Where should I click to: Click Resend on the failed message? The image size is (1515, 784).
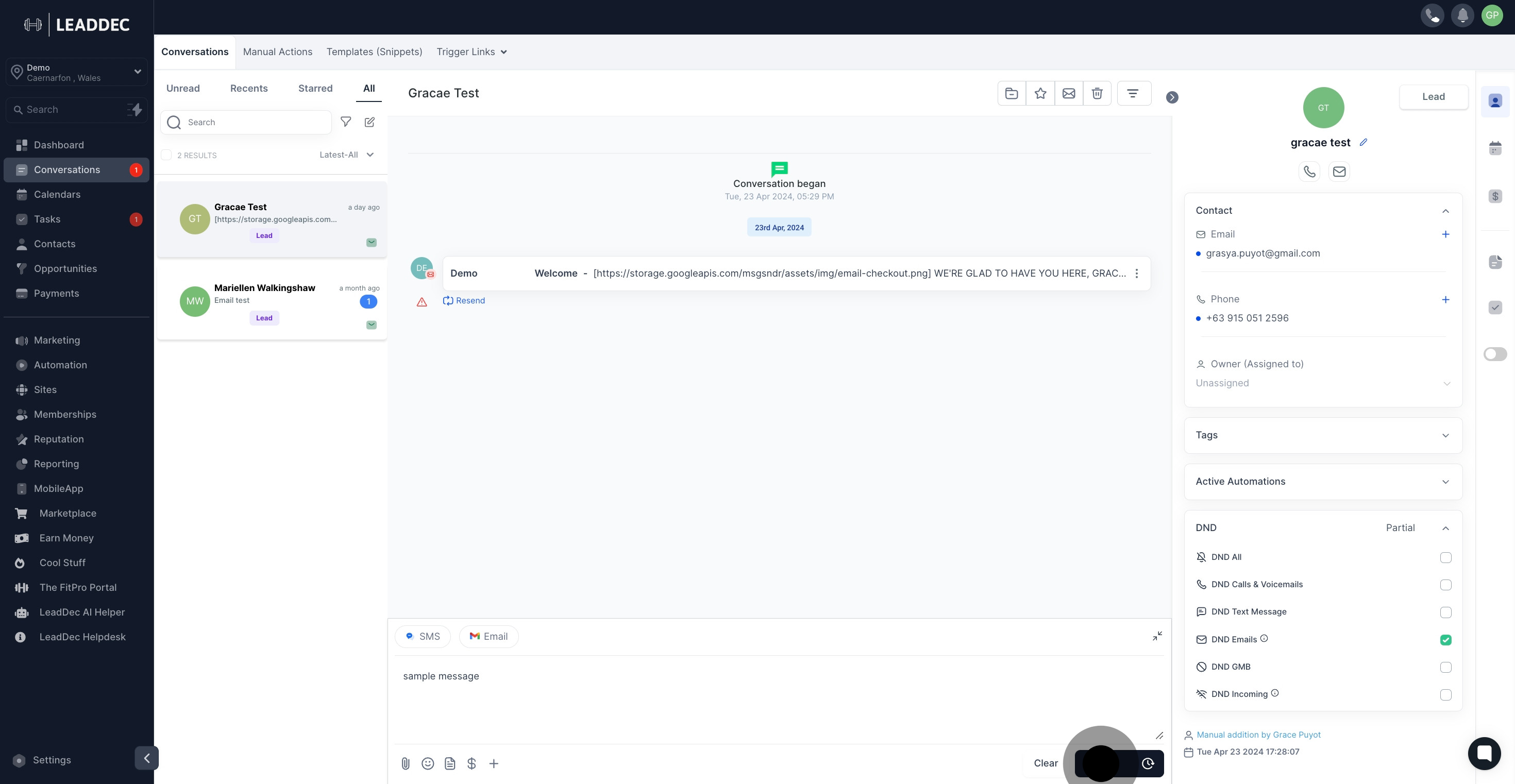(x=464, y=300)
